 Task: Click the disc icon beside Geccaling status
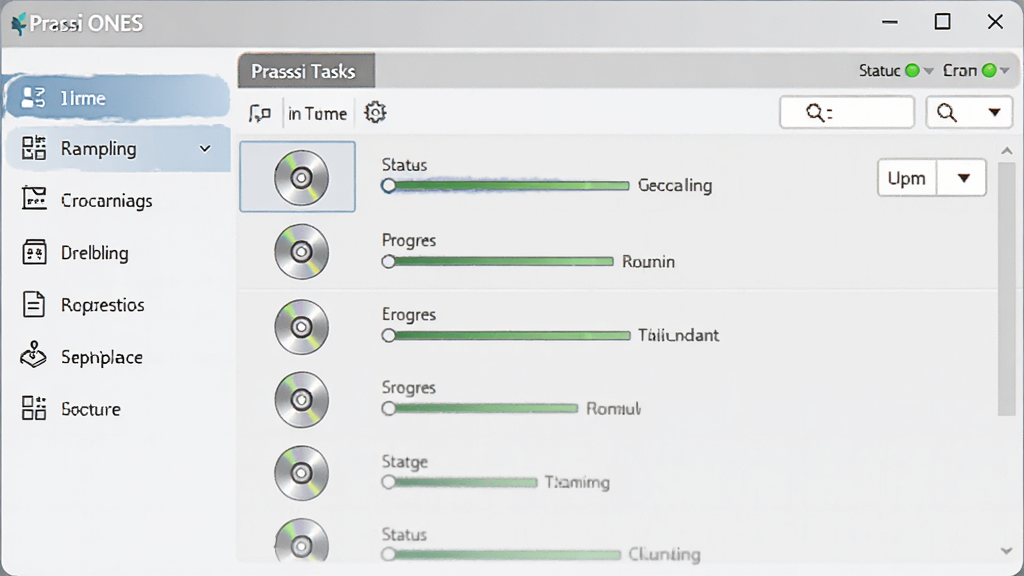click(x=301, y=178)
